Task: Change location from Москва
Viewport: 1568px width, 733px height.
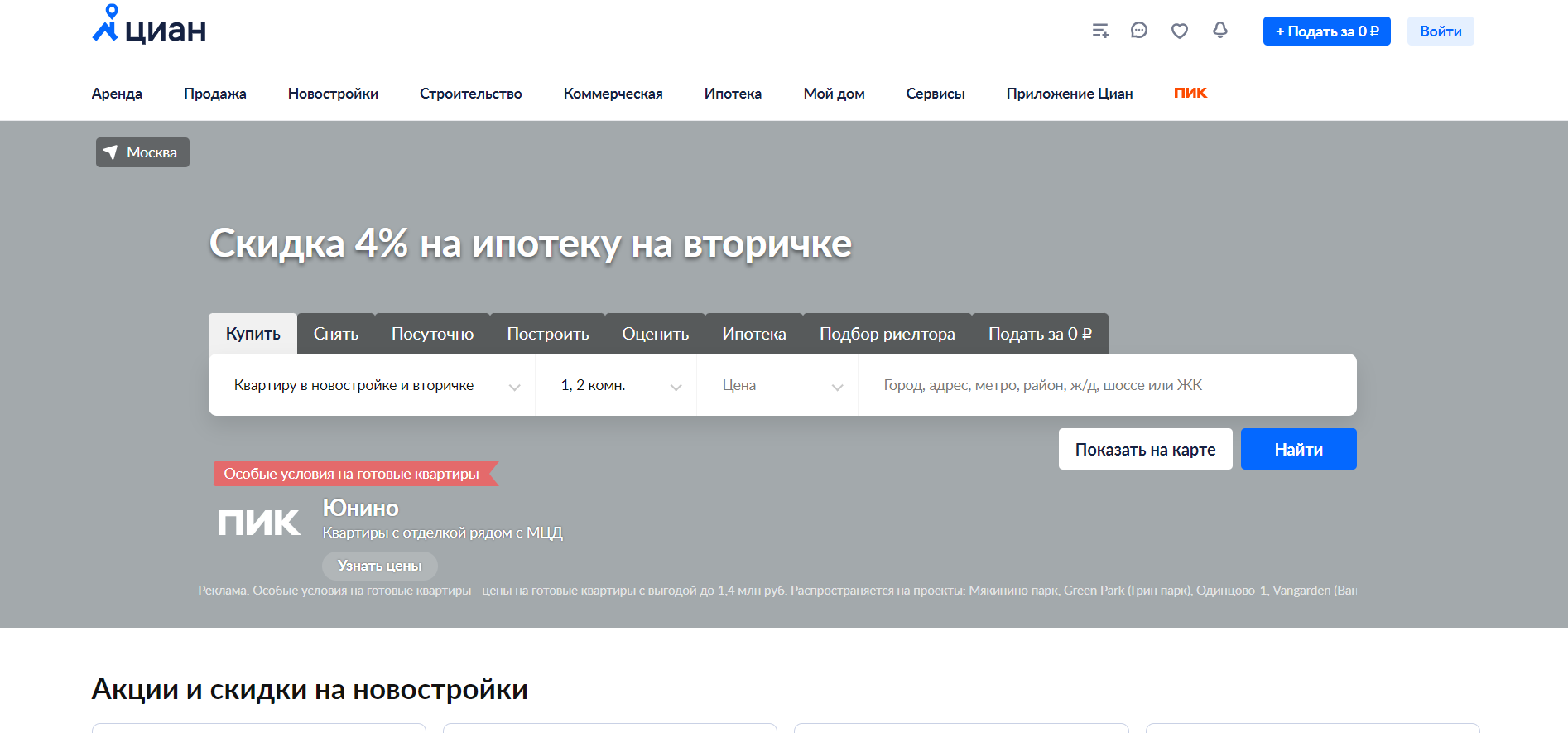Action: pos(142,152)
